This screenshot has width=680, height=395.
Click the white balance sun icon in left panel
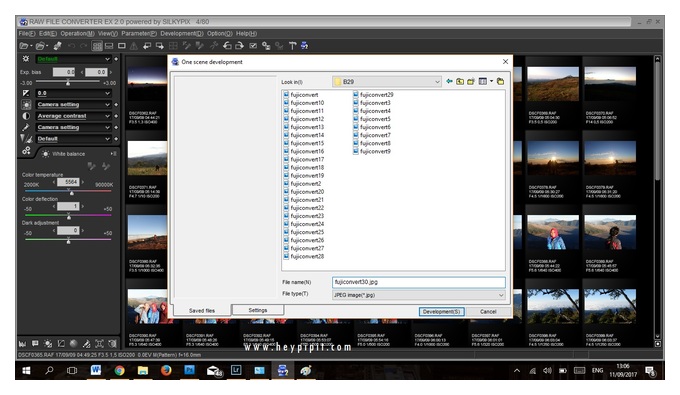[x=26, y=104]
